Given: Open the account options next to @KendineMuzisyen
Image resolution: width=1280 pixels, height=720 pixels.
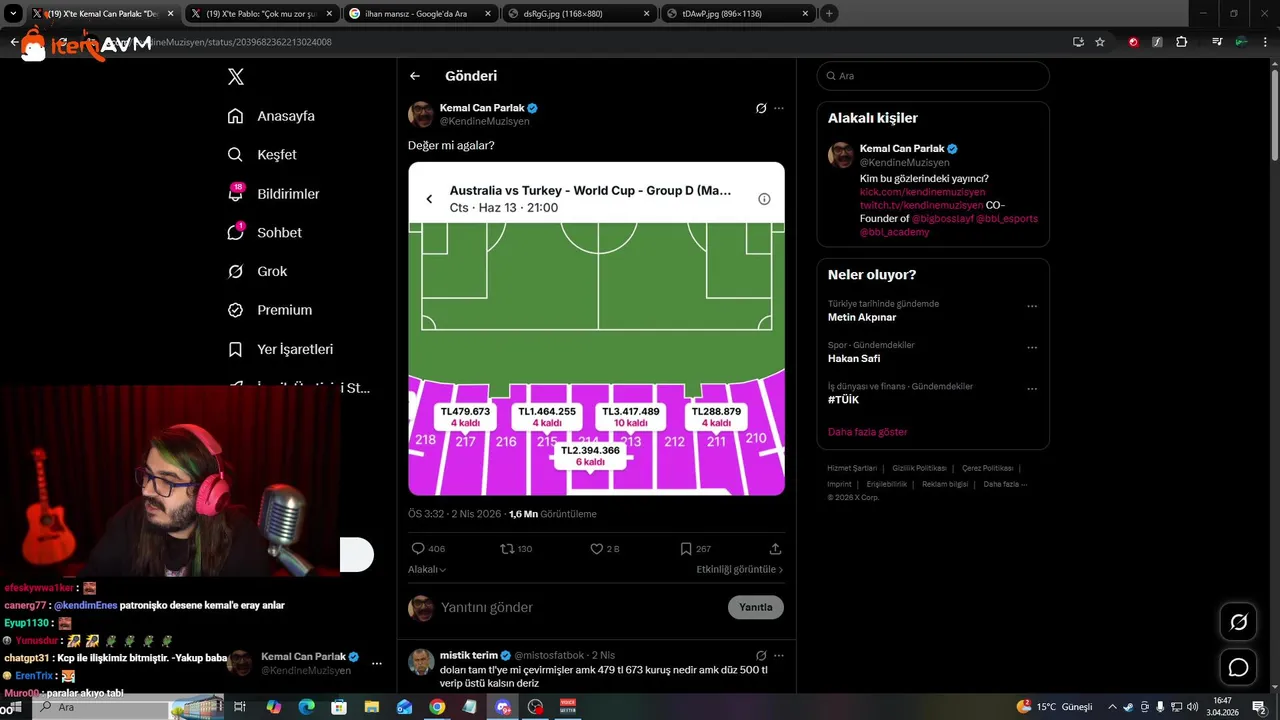Looking at the screenshot, I should (x=377, y=663).
